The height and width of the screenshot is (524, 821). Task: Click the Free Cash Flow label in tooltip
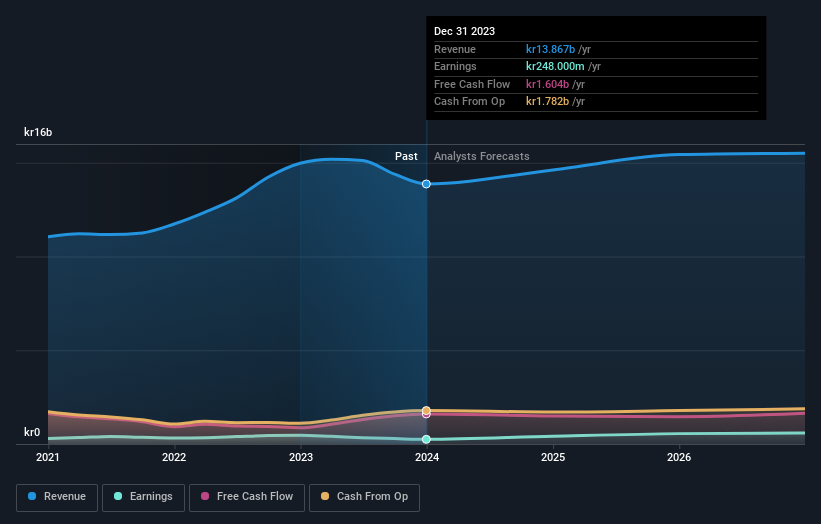tap(472, 84)
